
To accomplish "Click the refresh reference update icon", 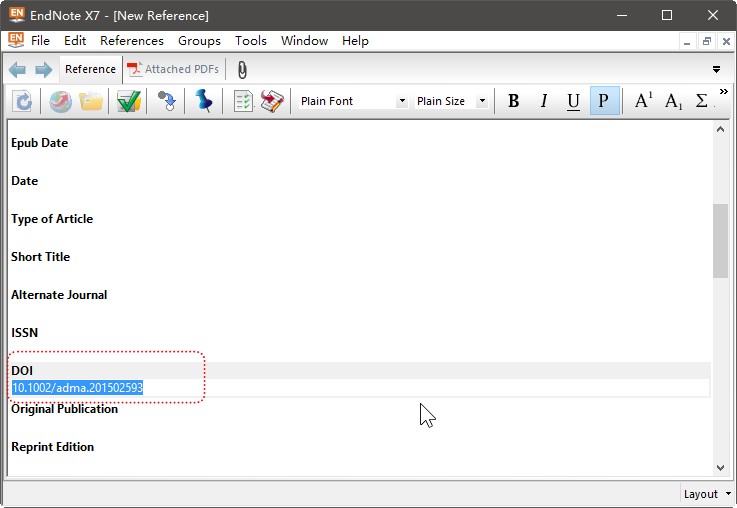I will 23,101.
